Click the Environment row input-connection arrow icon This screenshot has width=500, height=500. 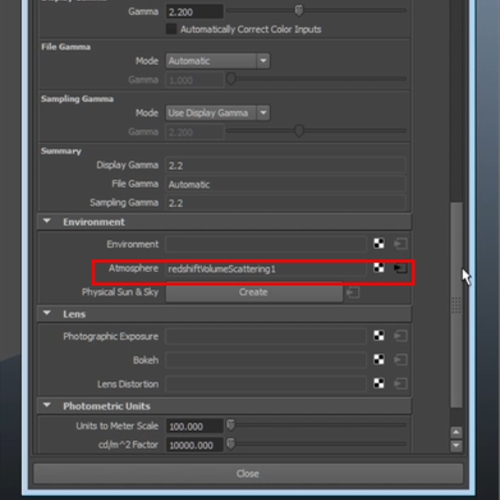coord(400,244)
